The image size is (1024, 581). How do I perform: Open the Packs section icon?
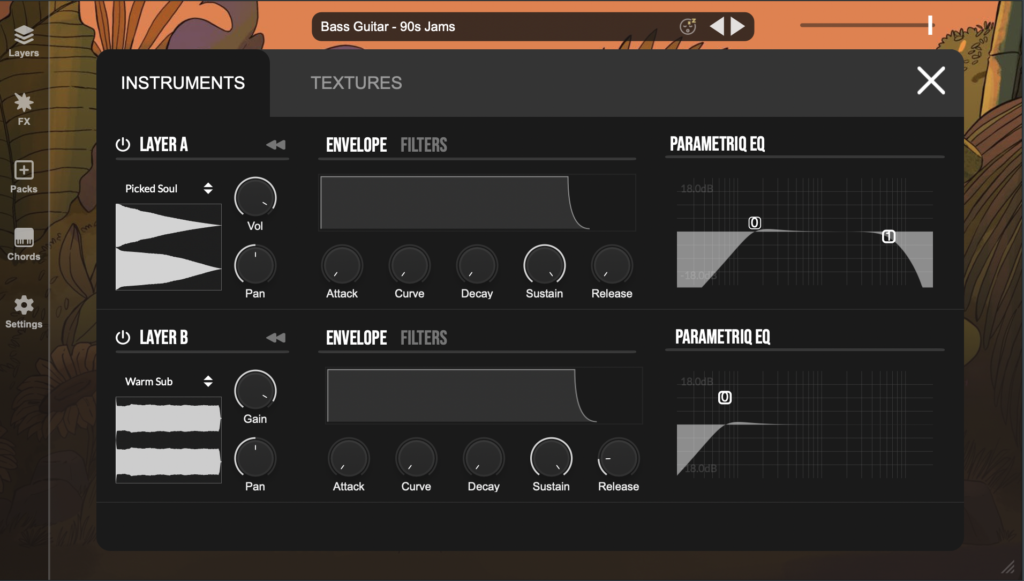pos(24,175)
